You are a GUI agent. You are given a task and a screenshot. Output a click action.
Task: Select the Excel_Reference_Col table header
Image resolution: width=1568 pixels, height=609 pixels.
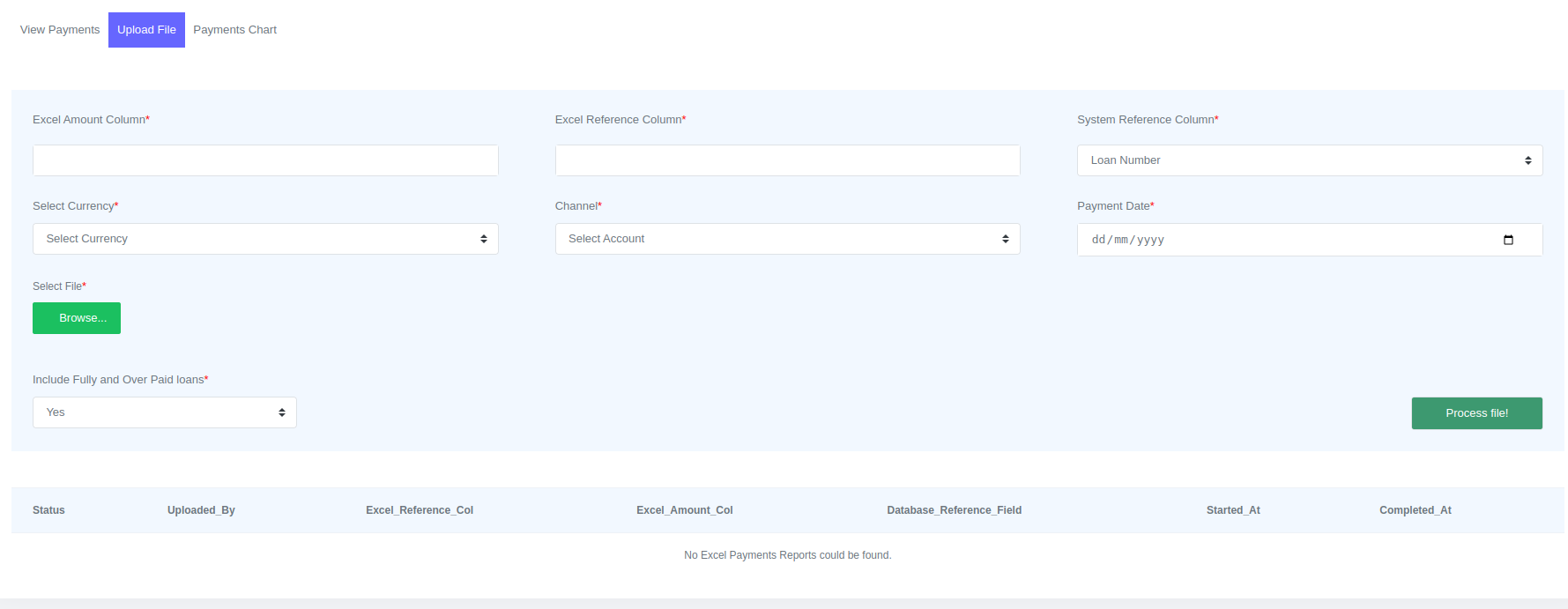[420, 510]
